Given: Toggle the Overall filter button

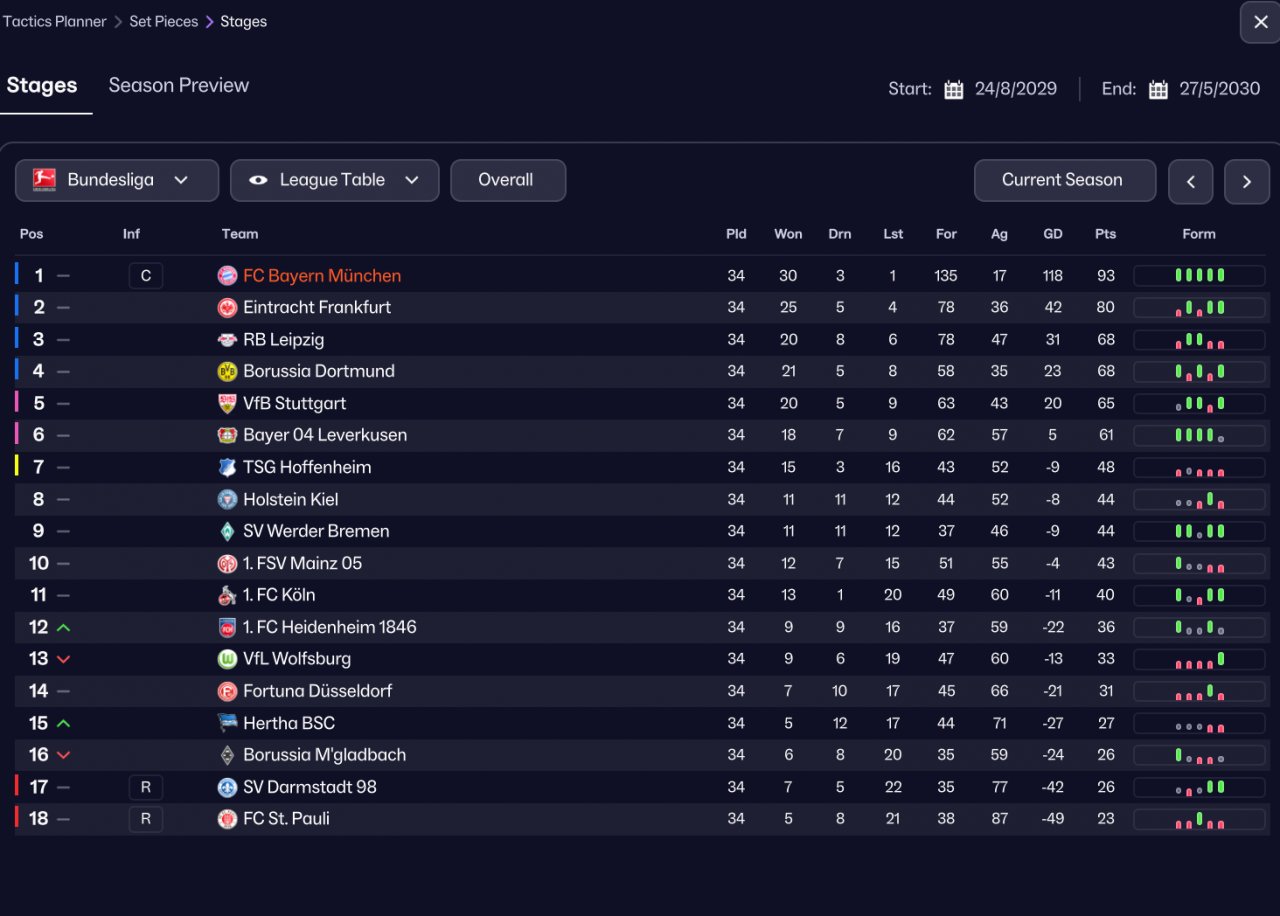Looking at the screenshot, I should tap(507, 180).
